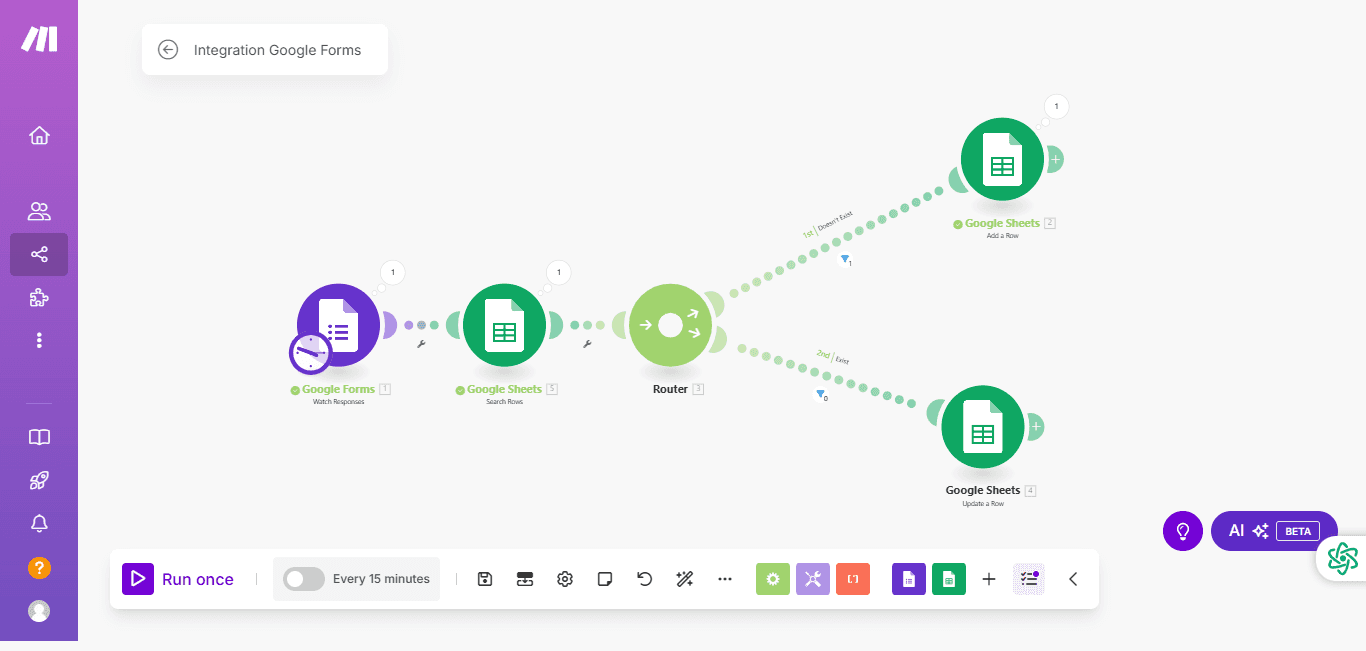1366x651 pixels.
Task: Open the filter icon on the 2nd route
Action: [820, 394]
